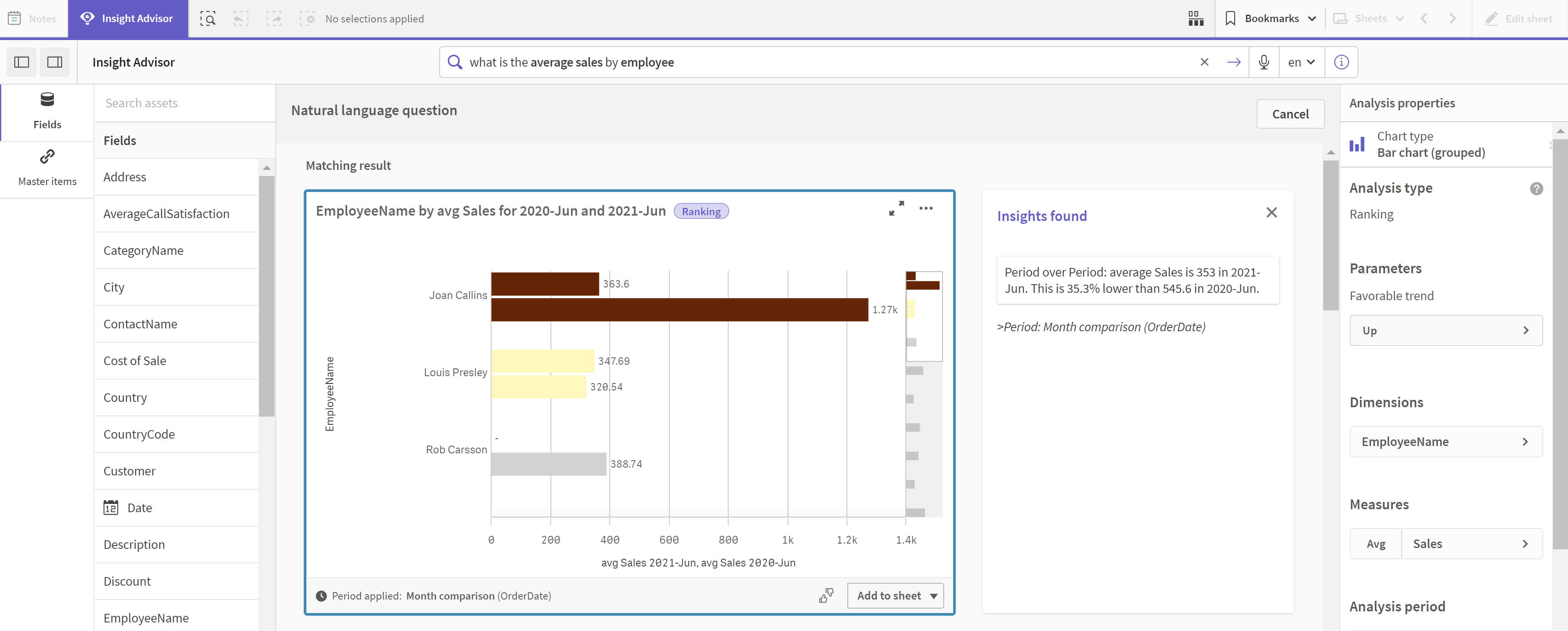Click the Sheets navigation icon
Viewport: 1568px width, 631px height.
tap(1340, 18)
